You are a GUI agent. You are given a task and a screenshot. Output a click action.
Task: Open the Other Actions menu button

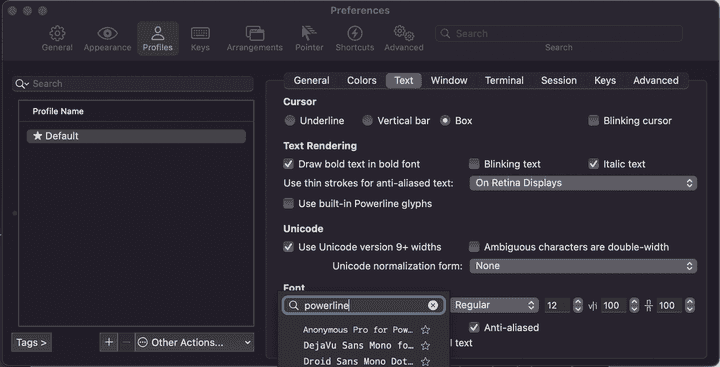tap(195, 342)
